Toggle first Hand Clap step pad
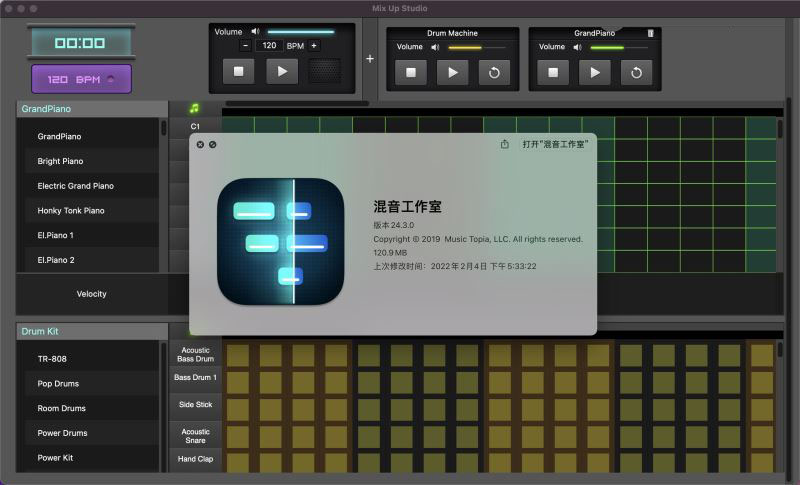Screen dimensions: 800x485 [238, 463]
